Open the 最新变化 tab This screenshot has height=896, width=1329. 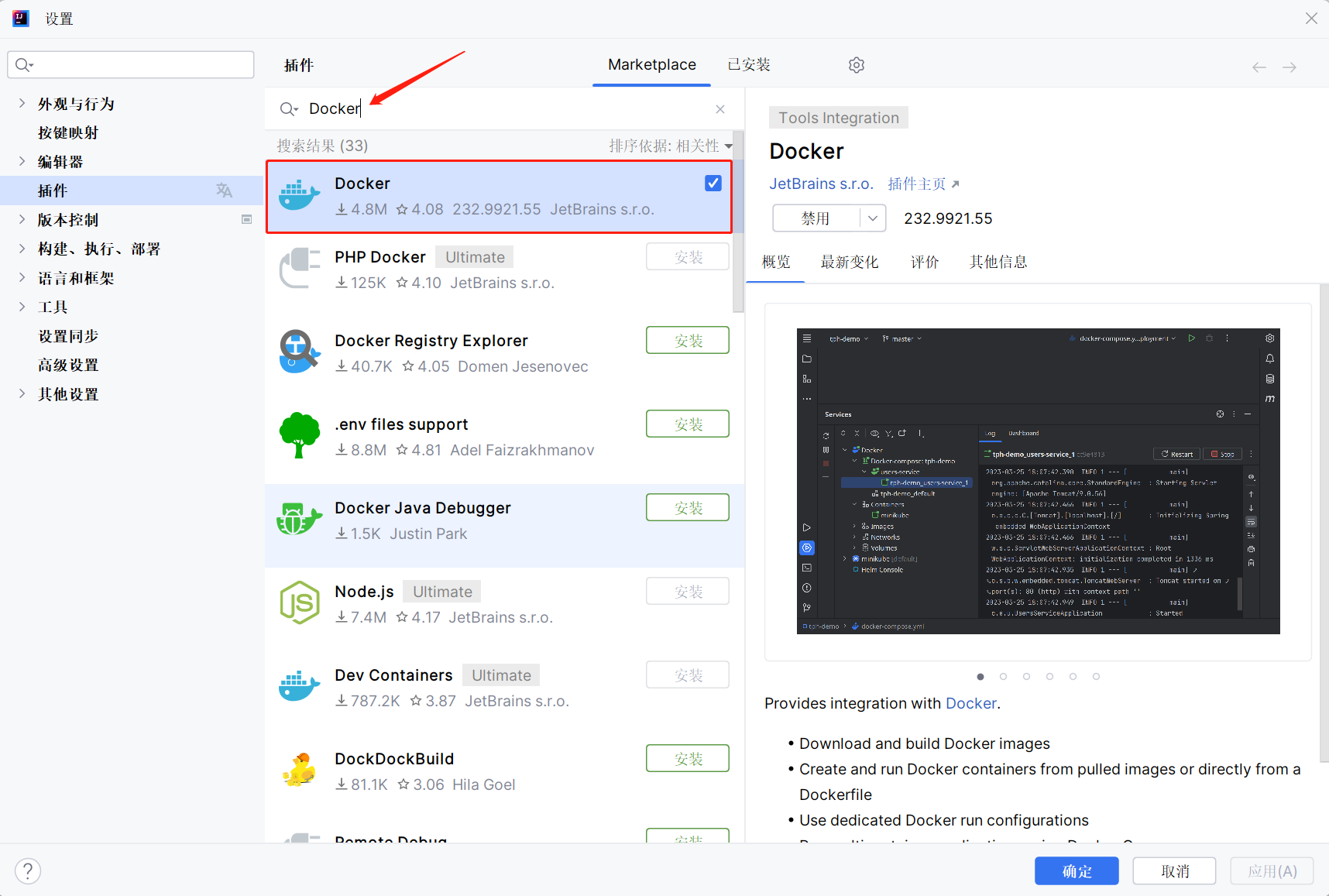[850, 262]
